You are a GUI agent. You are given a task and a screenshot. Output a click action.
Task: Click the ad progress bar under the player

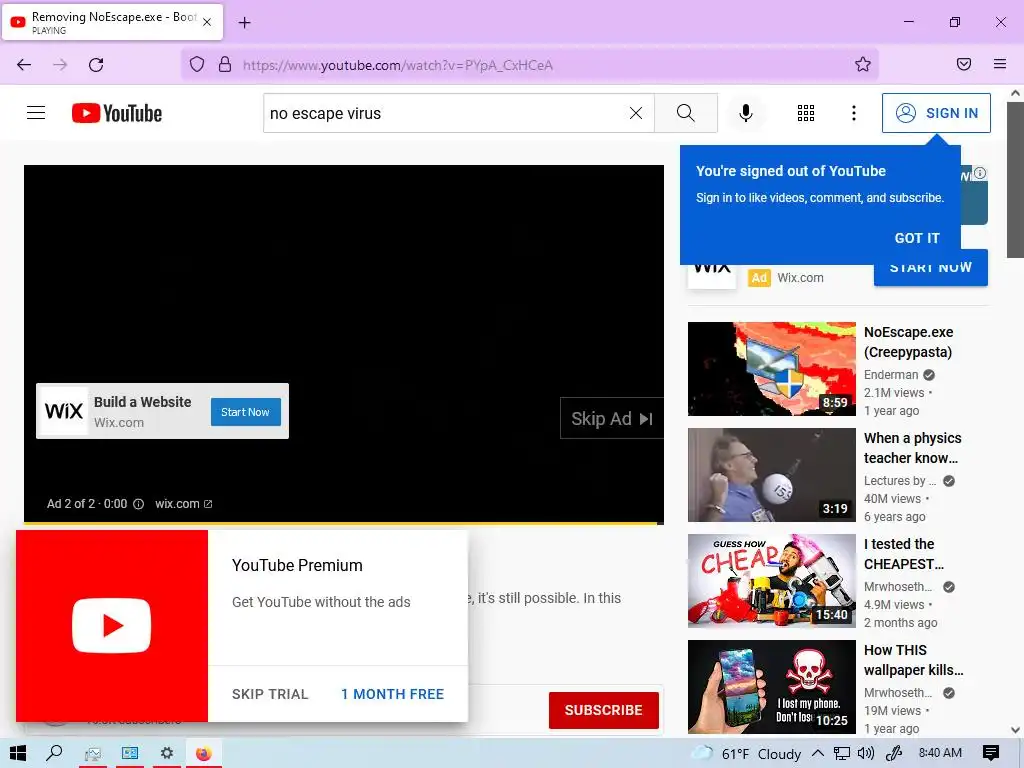tap(344, 523)
